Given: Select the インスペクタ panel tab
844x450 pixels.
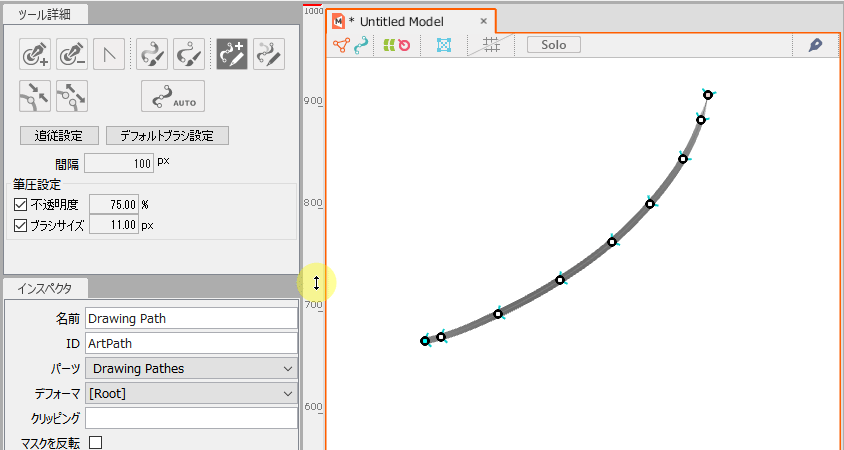Looking at the screenshot, I should coord(46,288).
